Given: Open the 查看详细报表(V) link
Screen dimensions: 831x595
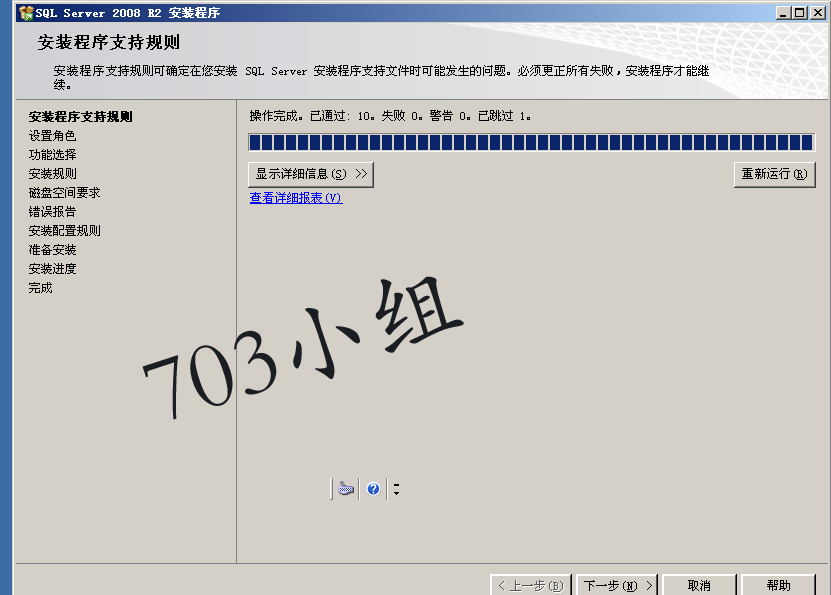Looking at the screenshot, I should pyautogui.click(x=296, y=198).
